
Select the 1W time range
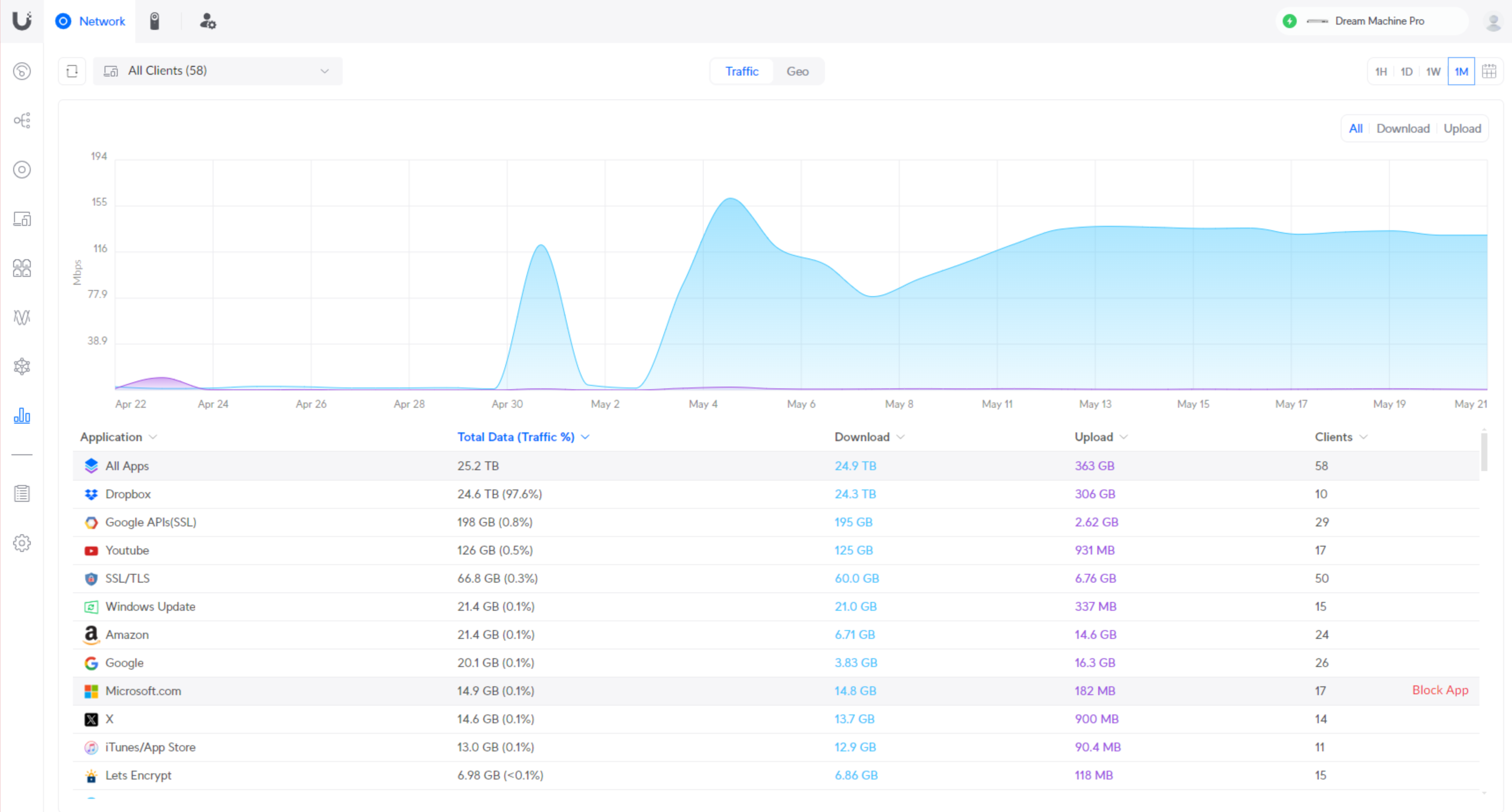(x=1433, y=72)
